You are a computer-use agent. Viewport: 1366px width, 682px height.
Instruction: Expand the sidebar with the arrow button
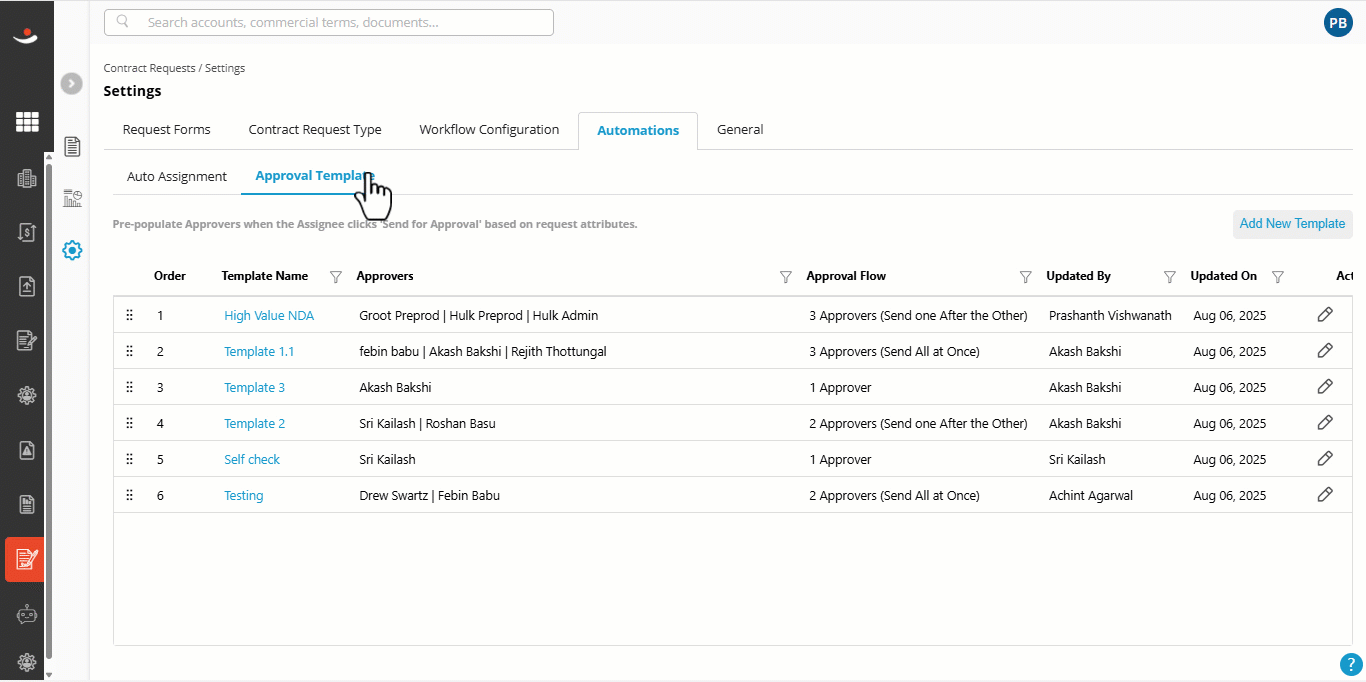coord(71,84)
